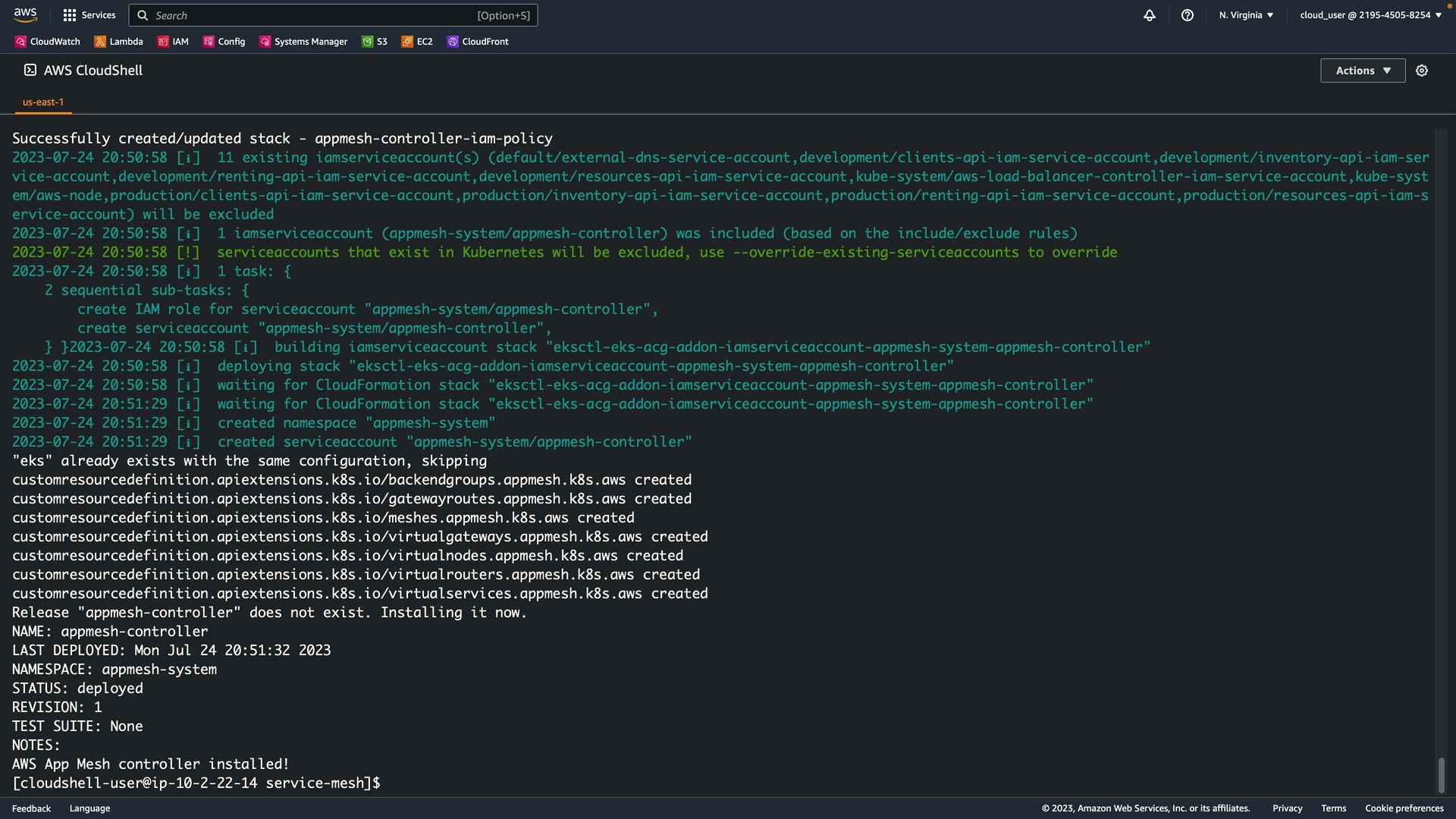Image resolution: width=1456 pixels, height=819 pixels.
Task: Open the Lambda service shortcut
Action: (x=119, y=42)
